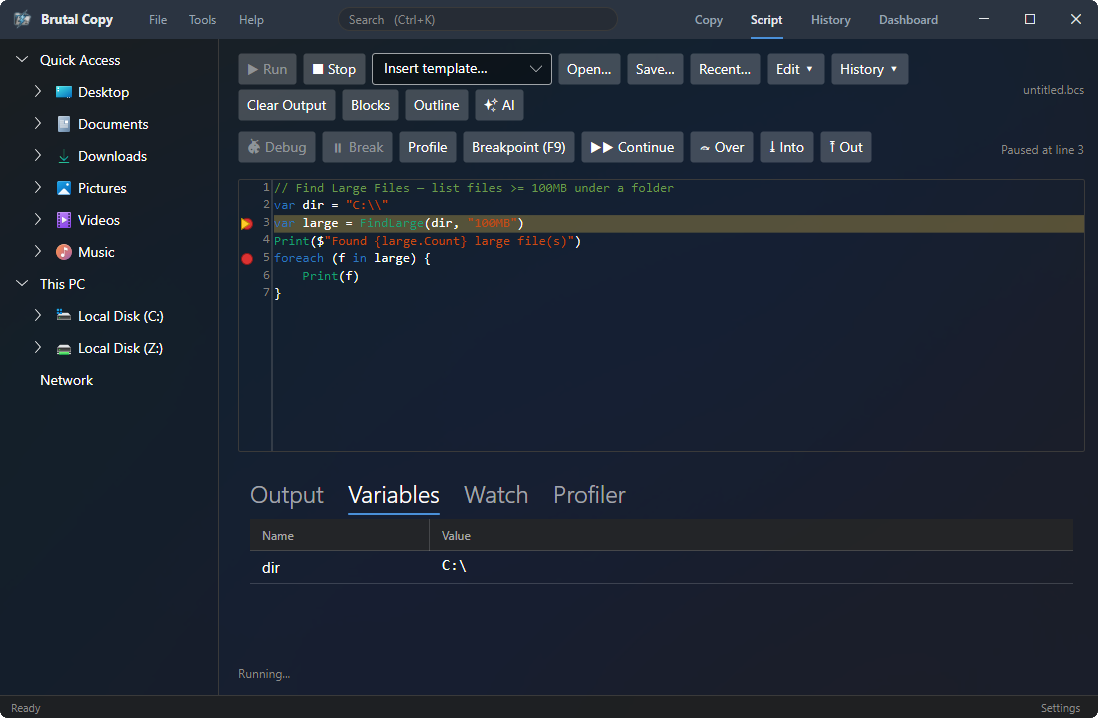Open the Edit dropdown menu
Screen dimensions: 1098x718
pyautogui.click(x=795, y=69)
